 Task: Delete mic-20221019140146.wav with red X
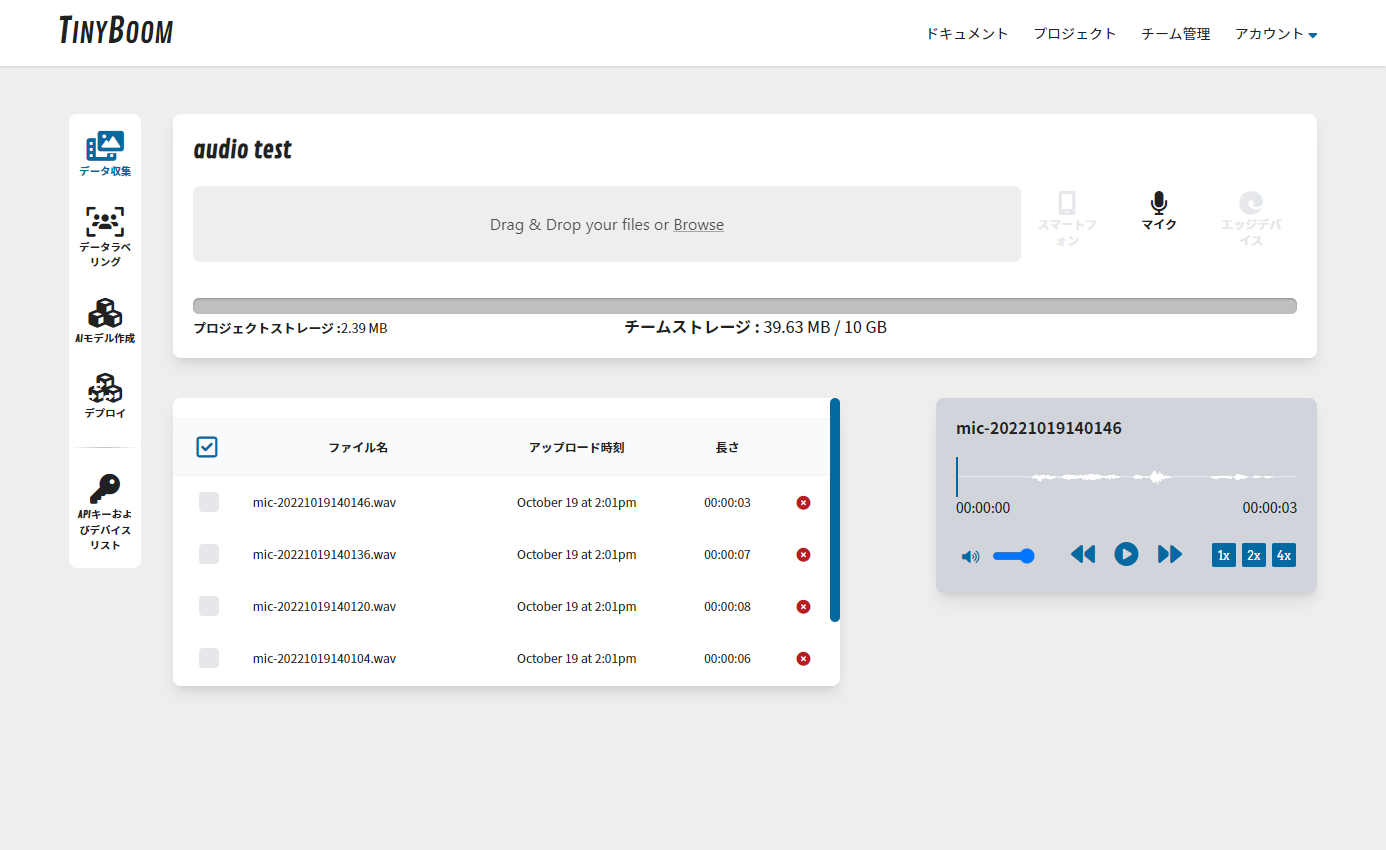coord(803,502)
